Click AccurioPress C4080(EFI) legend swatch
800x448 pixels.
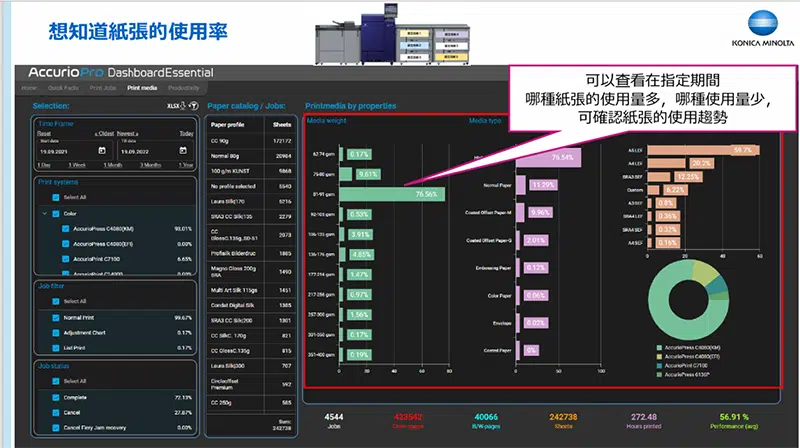click(660, 357)
